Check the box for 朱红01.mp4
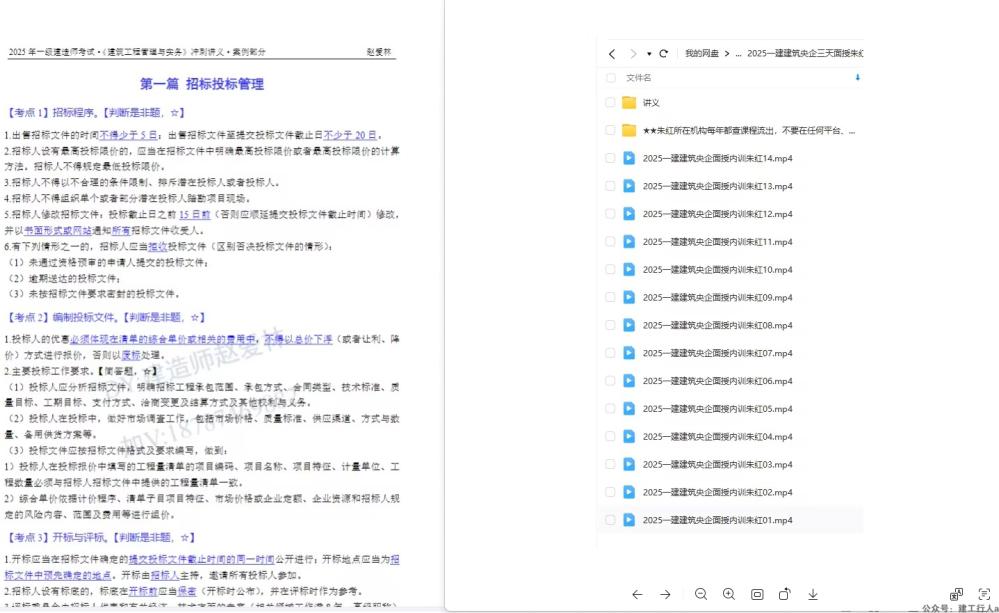Screen dimensions: 999x613 (610, 520)
